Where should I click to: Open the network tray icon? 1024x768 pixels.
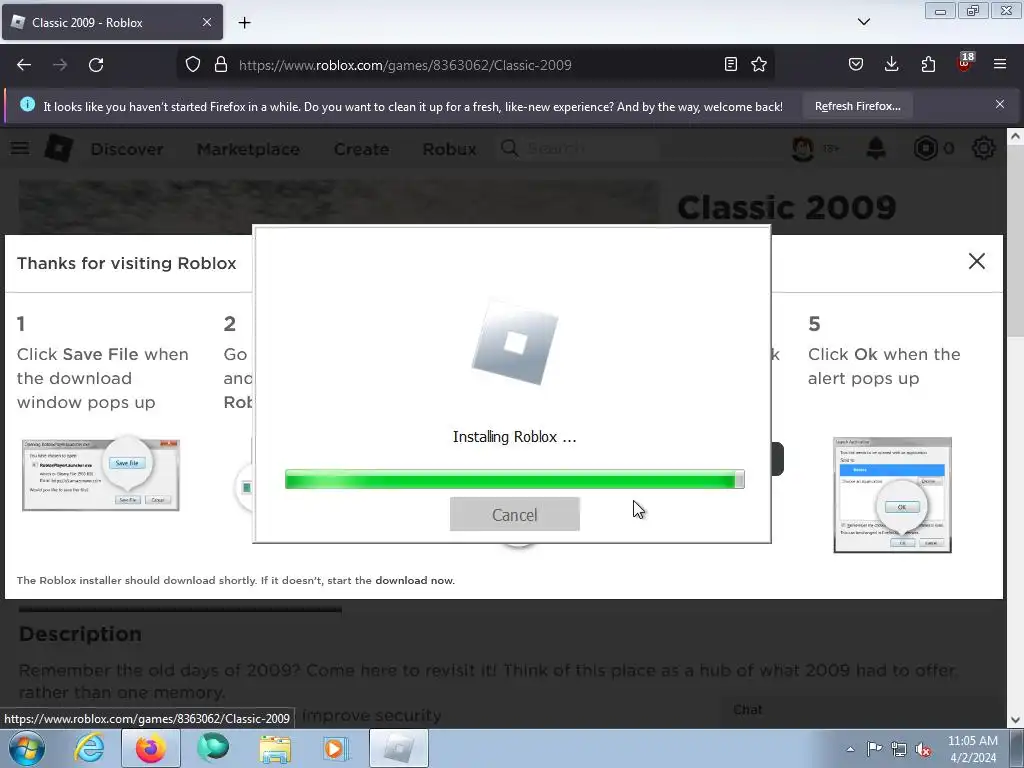point(899,749)
